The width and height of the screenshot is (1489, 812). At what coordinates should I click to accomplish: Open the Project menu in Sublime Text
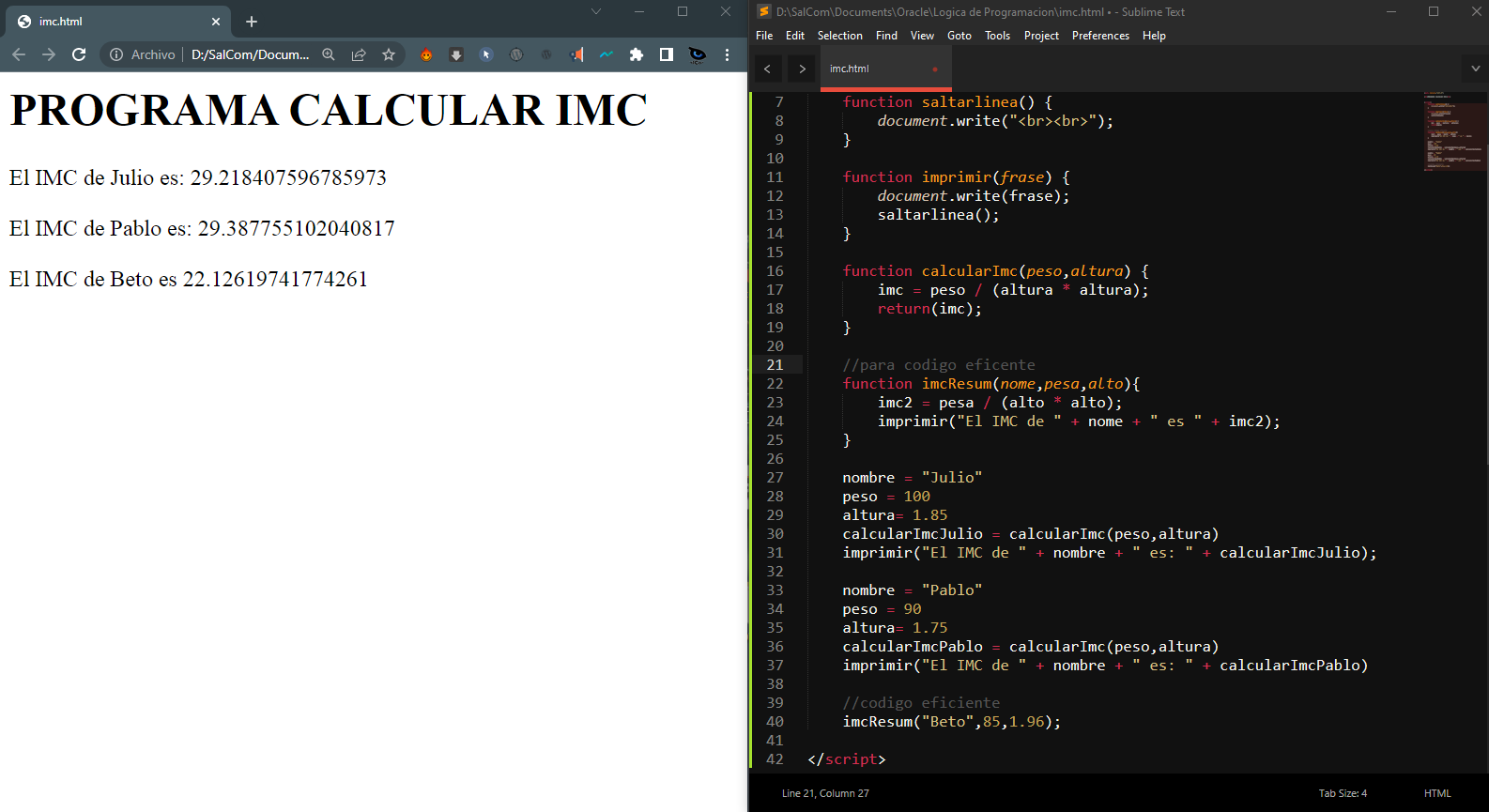[x=1041, y=36]
